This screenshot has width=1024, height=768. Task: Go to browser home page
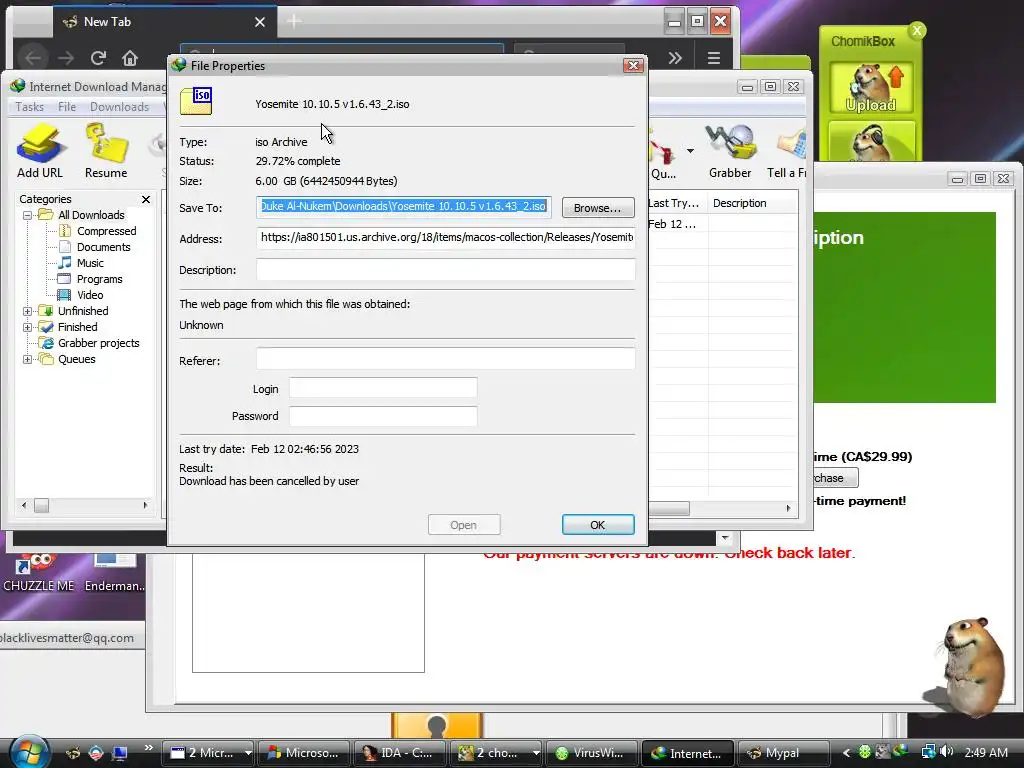click(x=130, y=58)
